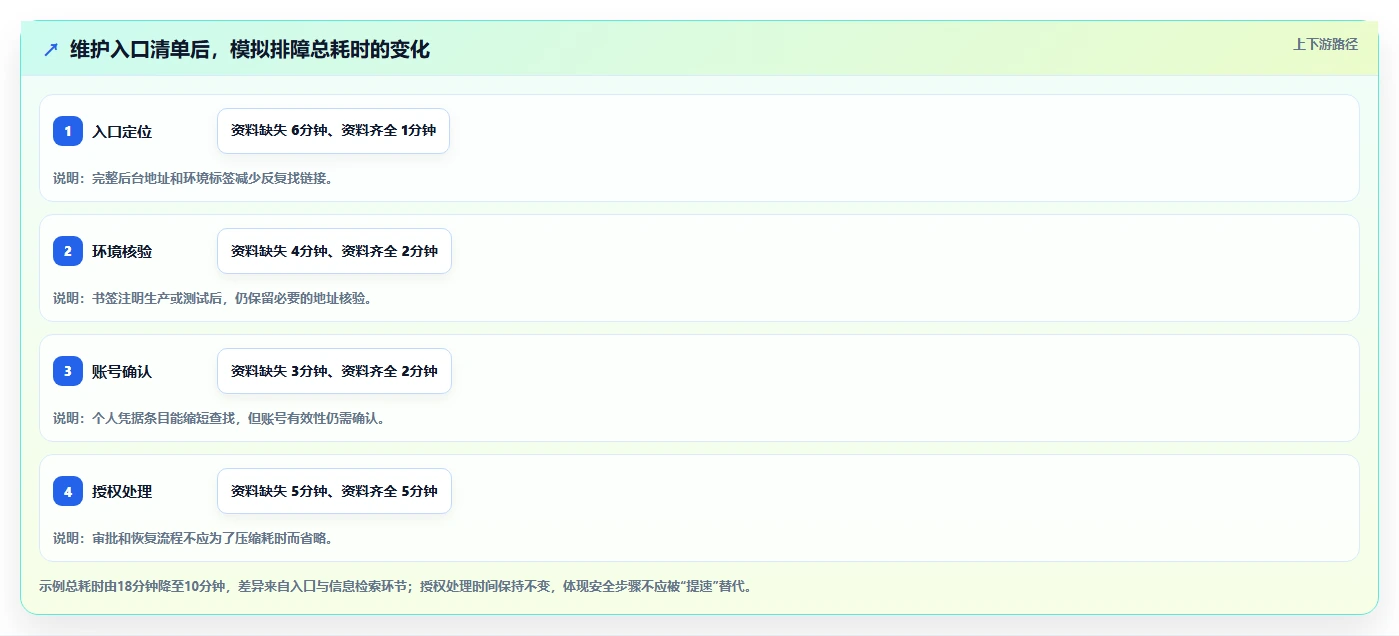Select the step number 4 badge
Image resolution: width=1399 pixels, height=636 pixels.
[68, 491]
